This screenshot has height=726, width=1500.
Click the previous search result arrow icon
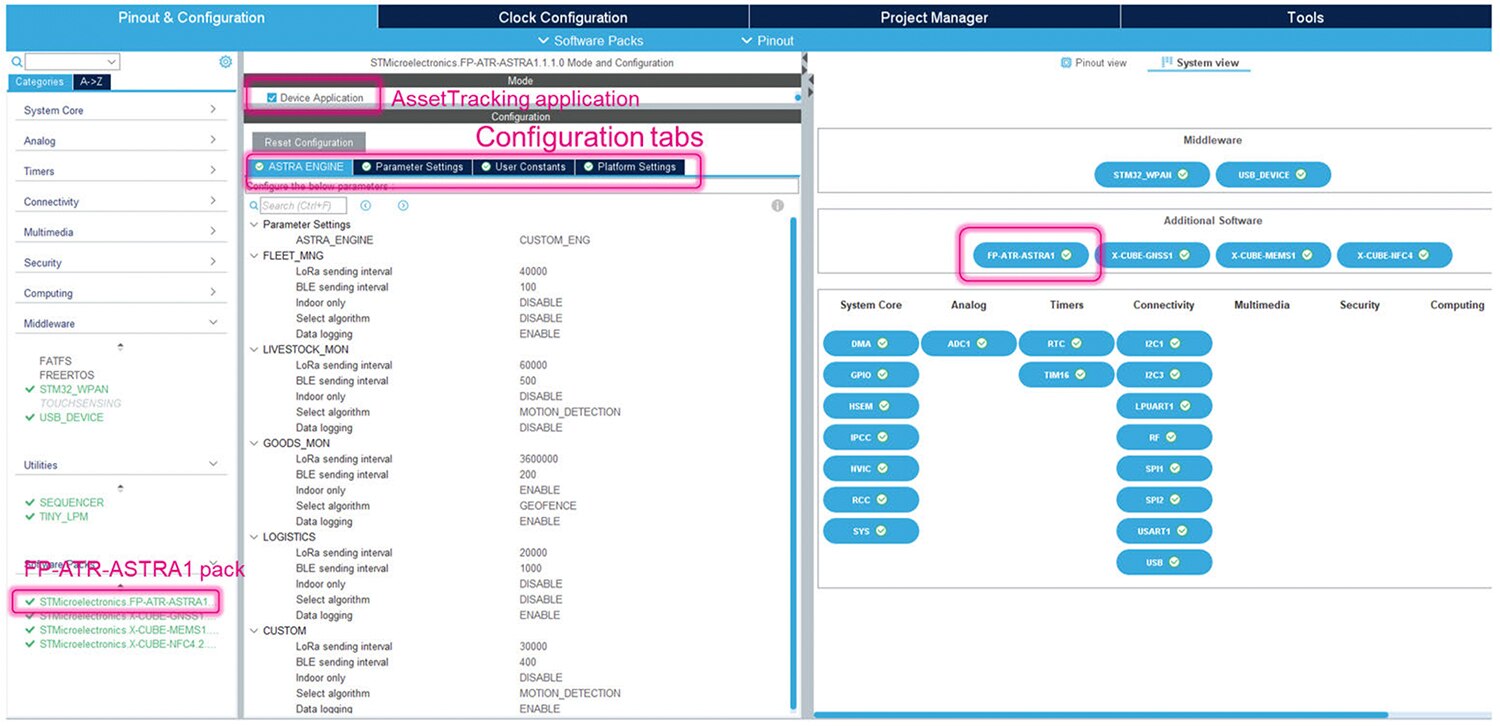tap(365, 206)
